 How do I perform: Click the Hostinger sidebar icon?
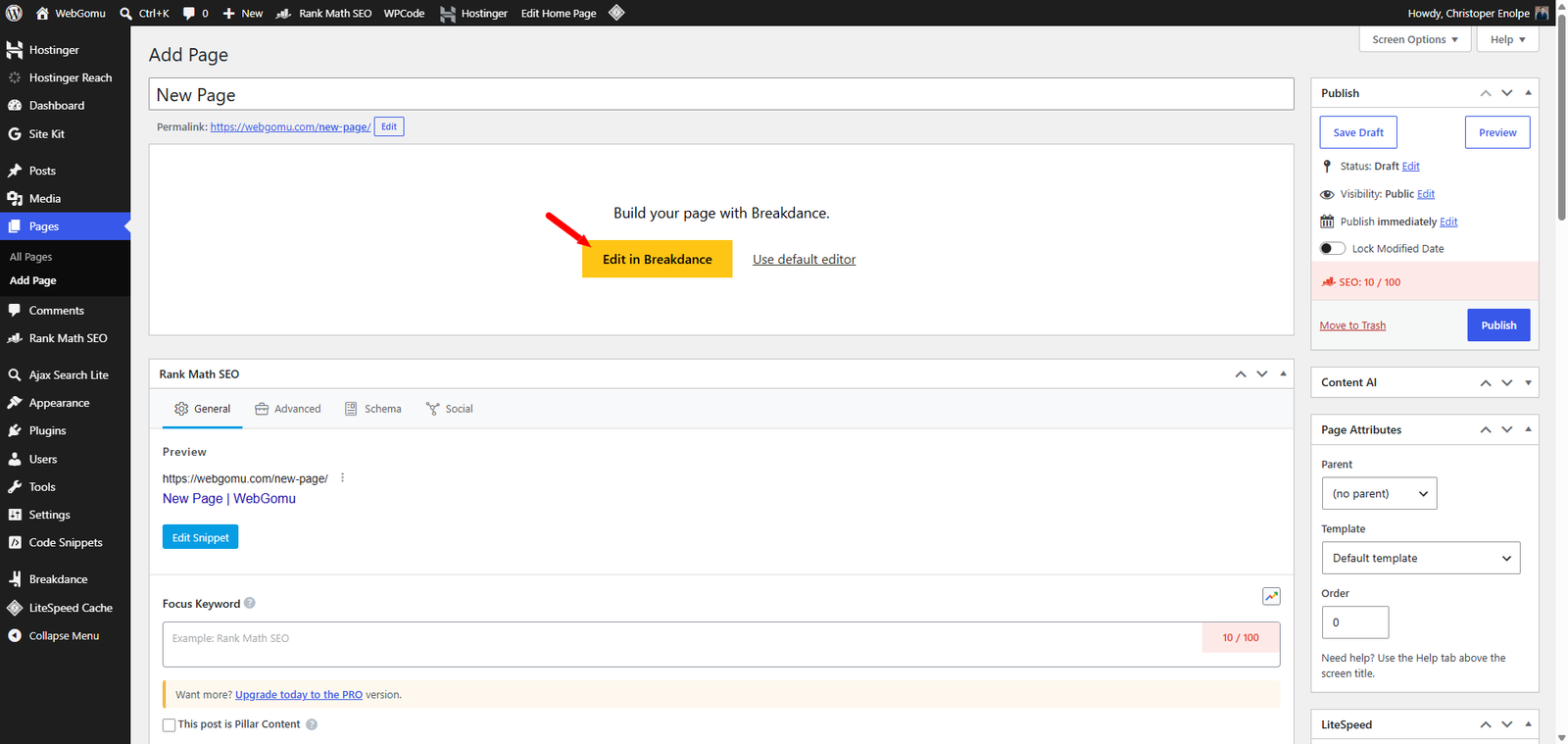(15, 50)
